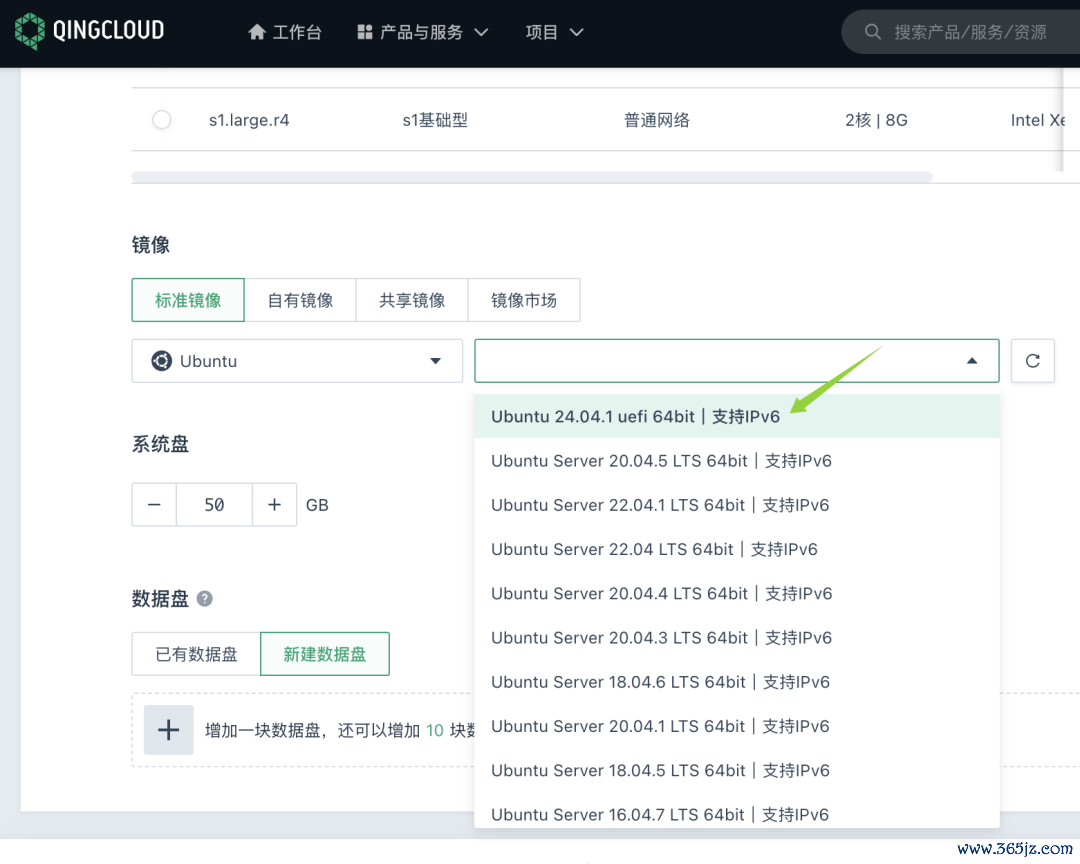Expand the 产品与服务 menu
The image size is (1080, 864).
(481, 32)
